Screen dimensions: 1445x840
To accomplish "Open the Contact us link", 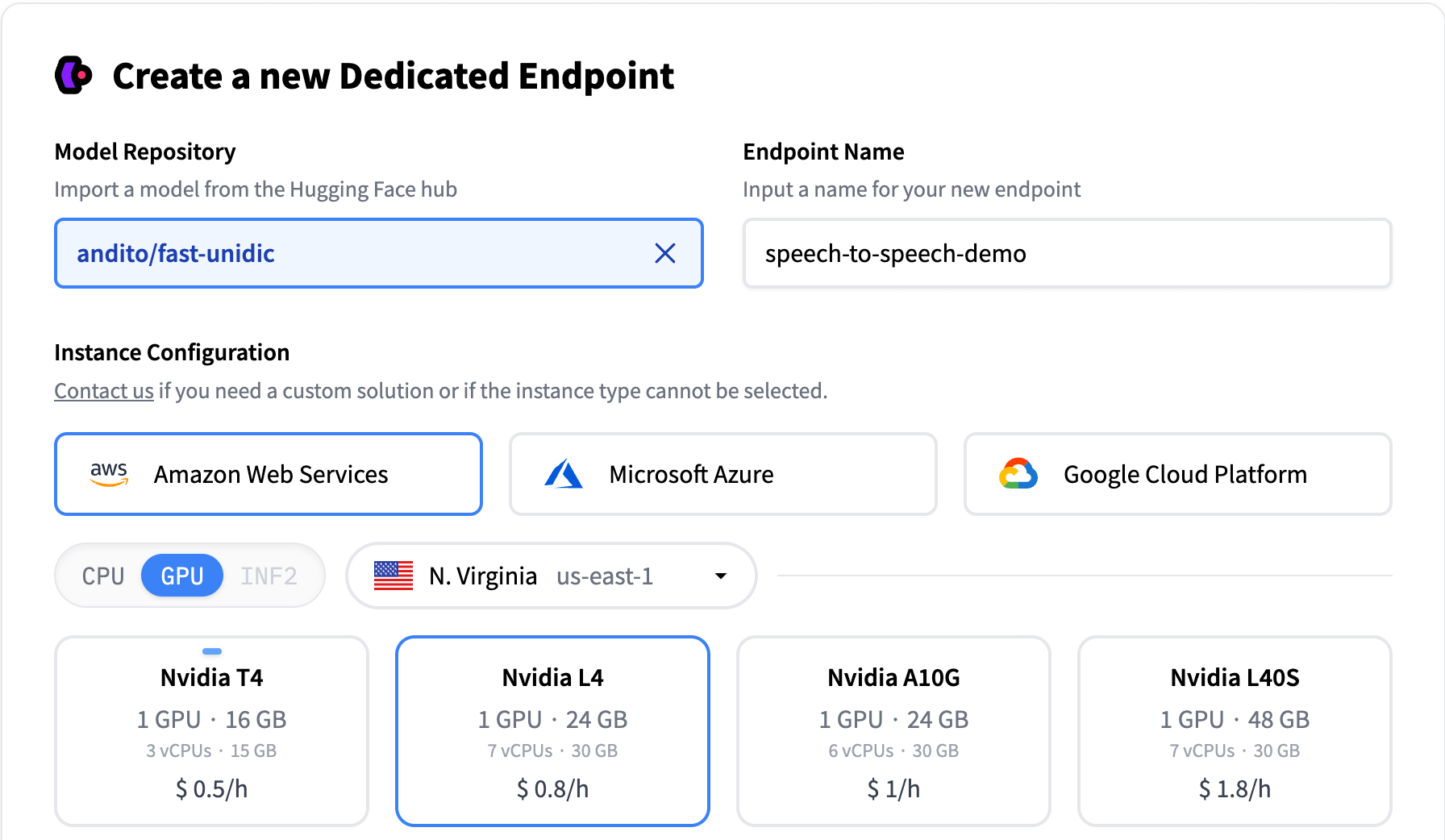I will tap(103, 390).
